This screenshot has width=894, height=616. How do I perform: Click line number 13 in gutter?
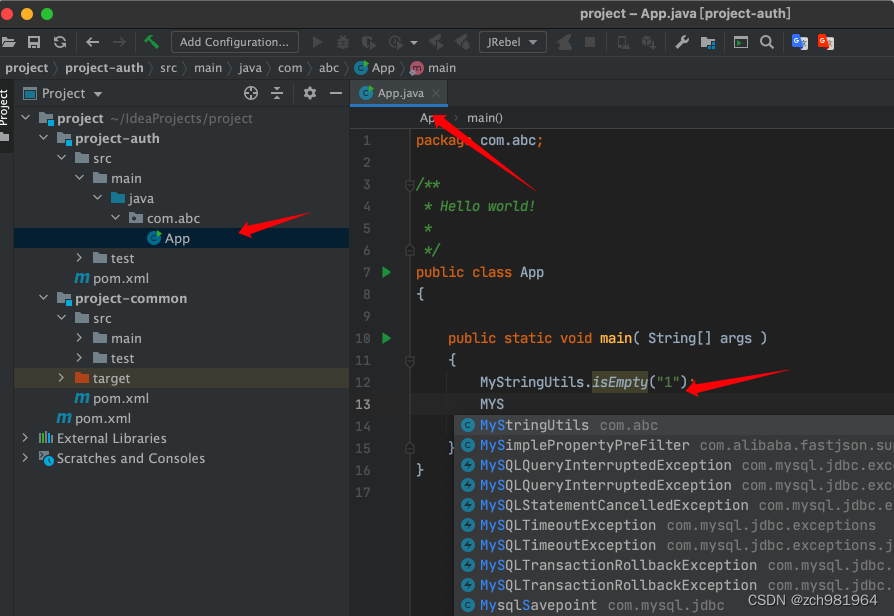tap(363, 404)
